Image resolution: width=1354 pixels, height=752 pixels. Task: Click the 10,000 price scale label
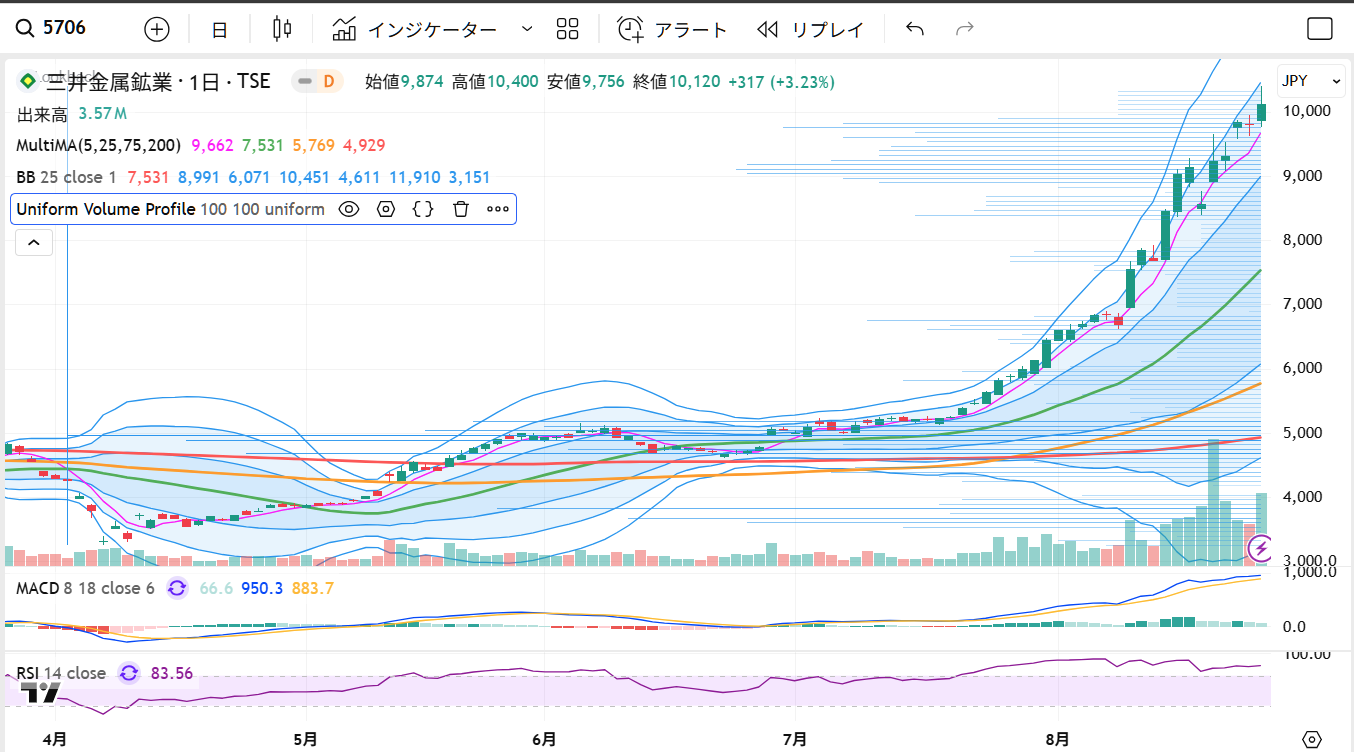pos(1308,111)
